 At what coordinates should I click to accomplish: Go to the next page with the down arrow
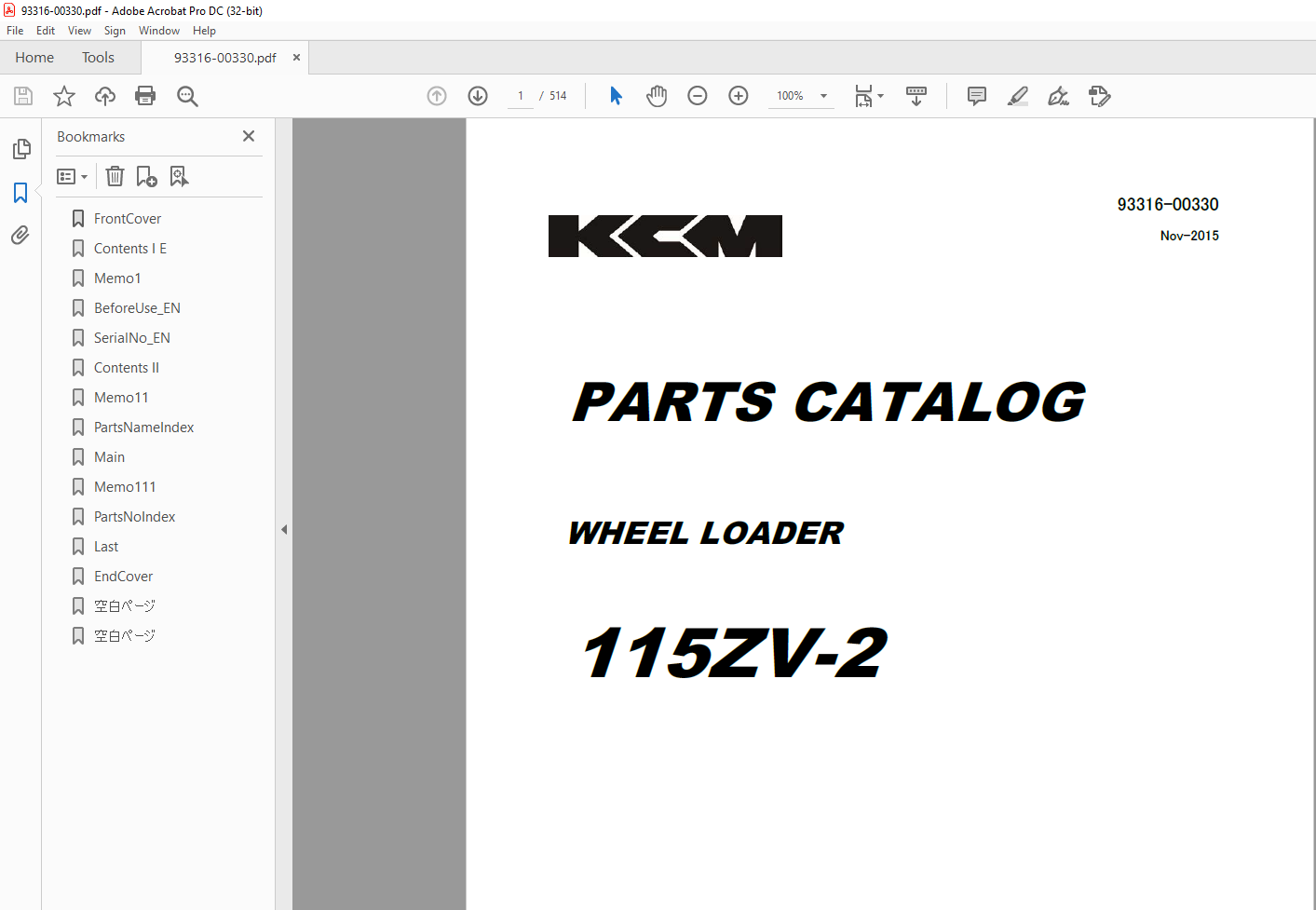478,96
